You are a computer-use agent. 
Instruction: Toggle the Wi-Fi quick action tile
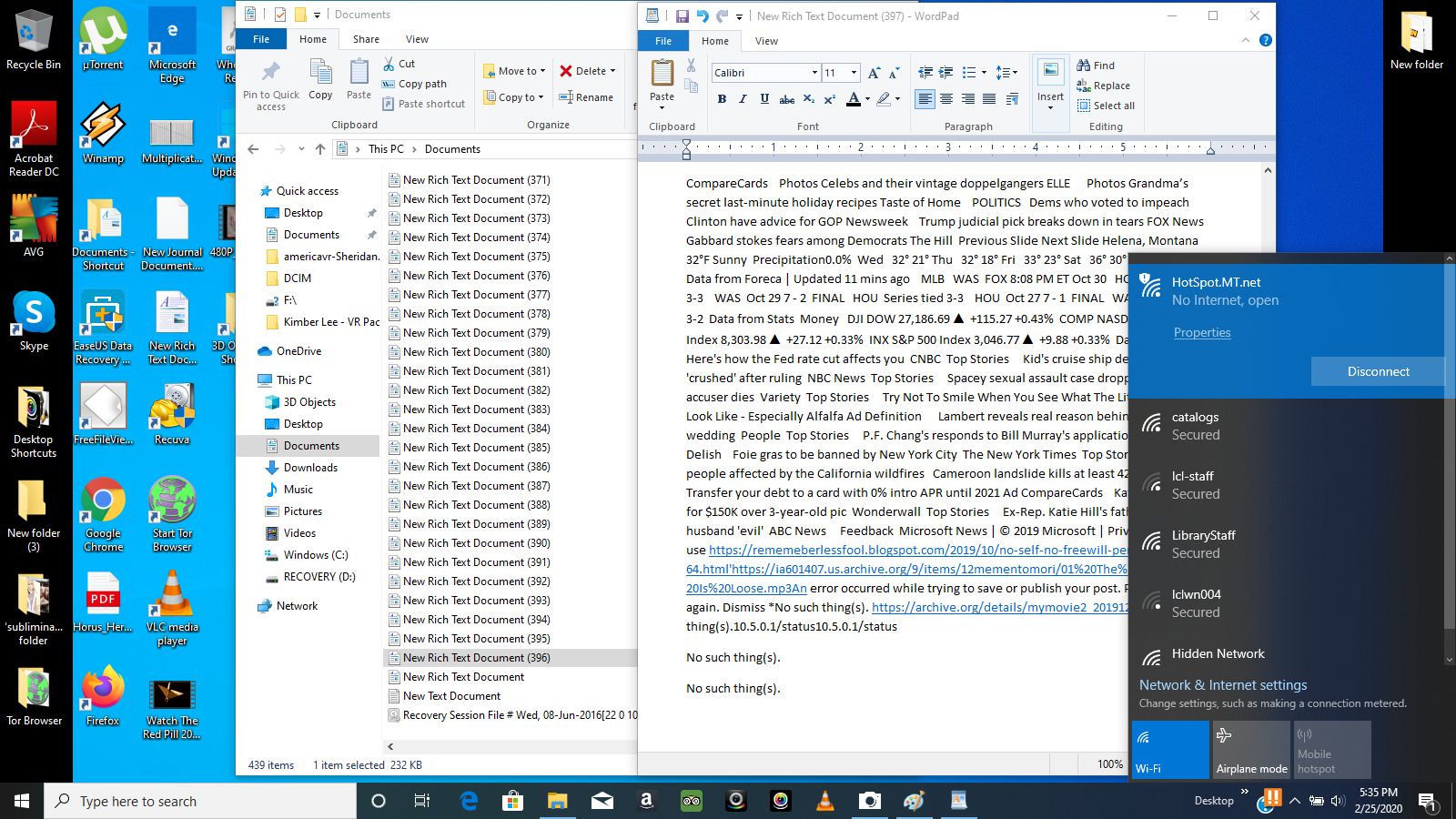point(1170,749)
